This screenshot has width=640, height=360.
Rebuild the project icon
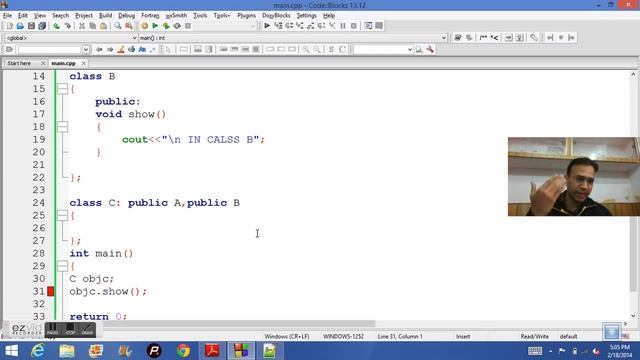(177, 26)
